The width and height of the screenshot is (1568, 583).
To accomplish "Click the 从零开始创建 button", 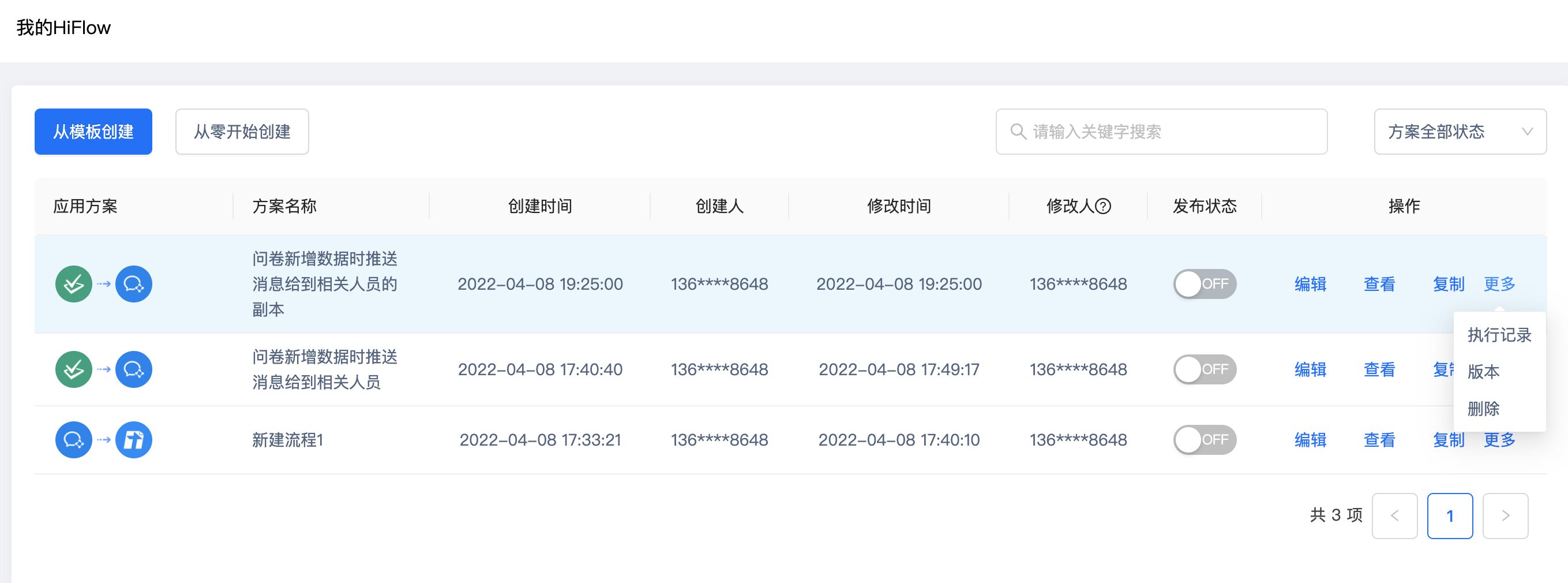I will click(x=242, y=132).
